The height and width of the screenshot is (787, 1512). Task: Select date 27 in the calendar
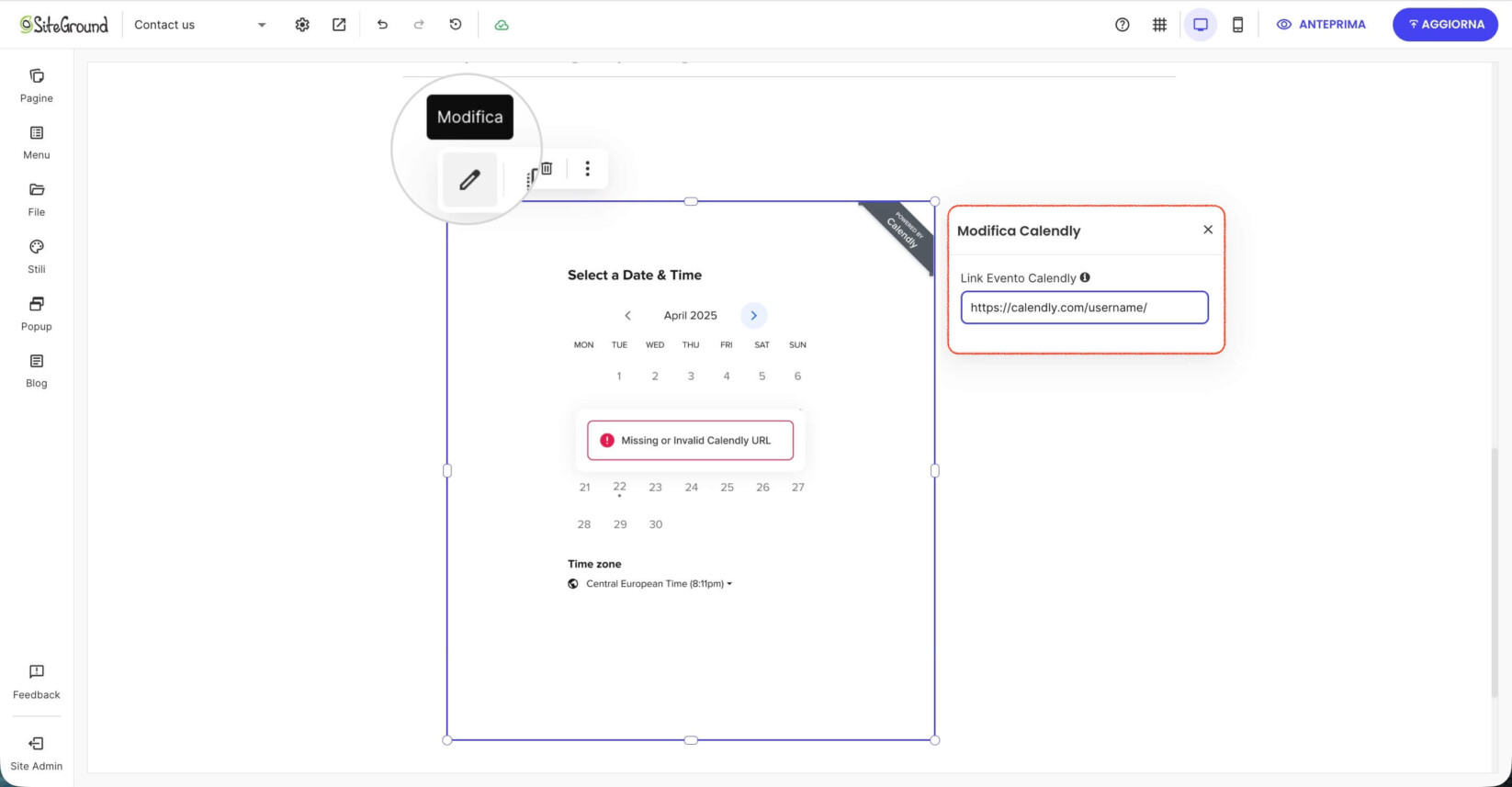point(798,488)
